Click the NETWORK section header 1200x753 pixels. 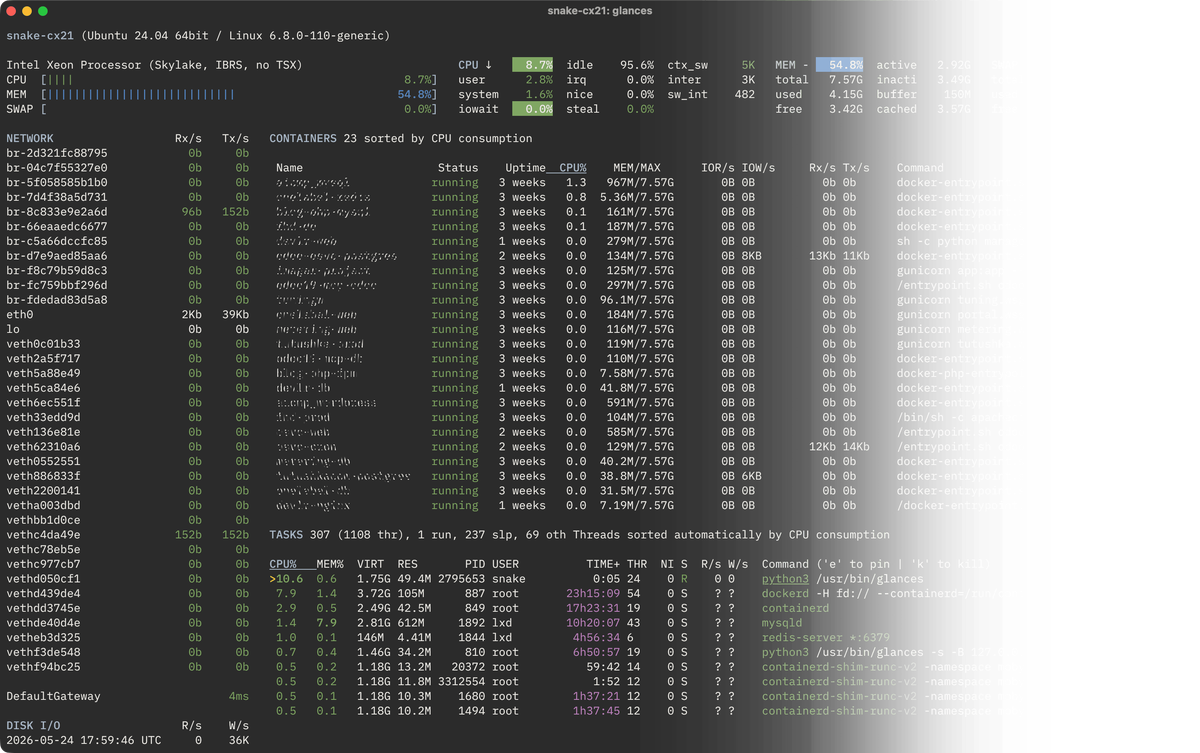pyautogui.click(x=30, y=139)
